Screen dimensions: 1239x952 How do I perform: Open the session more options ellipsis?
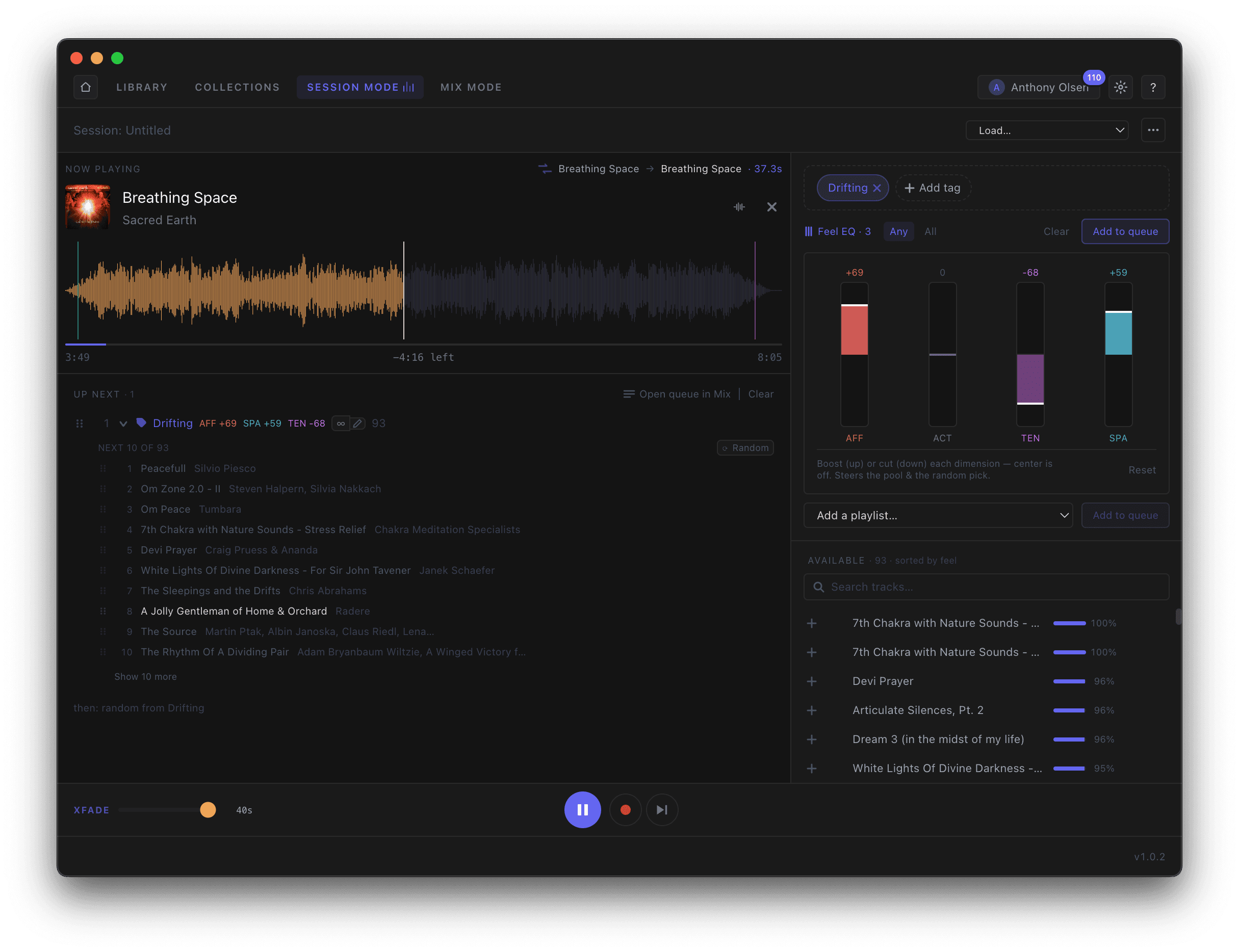(x=1152, y=130)
